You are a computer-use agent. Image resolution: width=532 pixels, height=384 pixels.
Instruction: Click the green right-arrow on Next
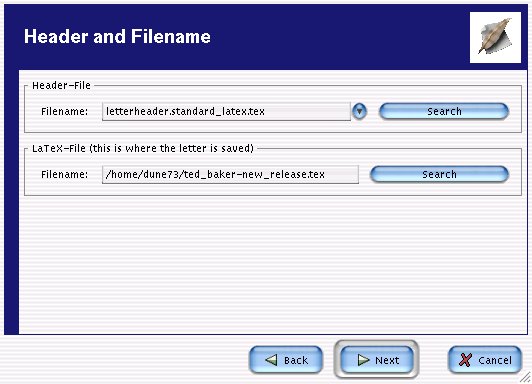[x=364, y=360]
